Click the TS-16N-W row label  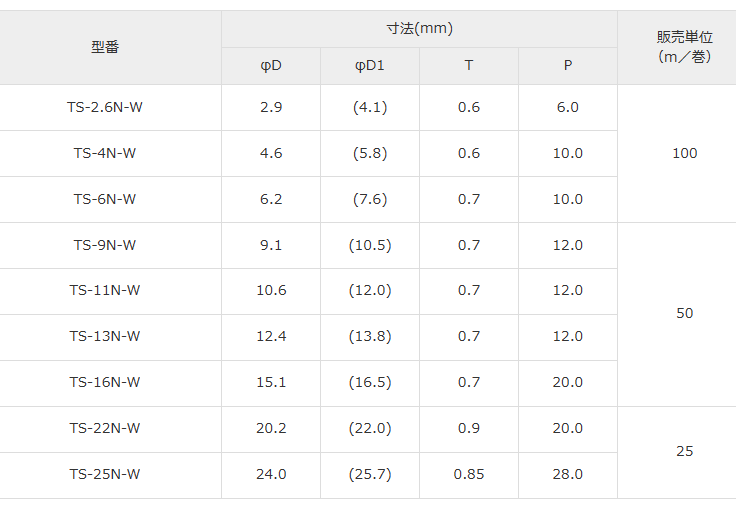tap(105, 383)
